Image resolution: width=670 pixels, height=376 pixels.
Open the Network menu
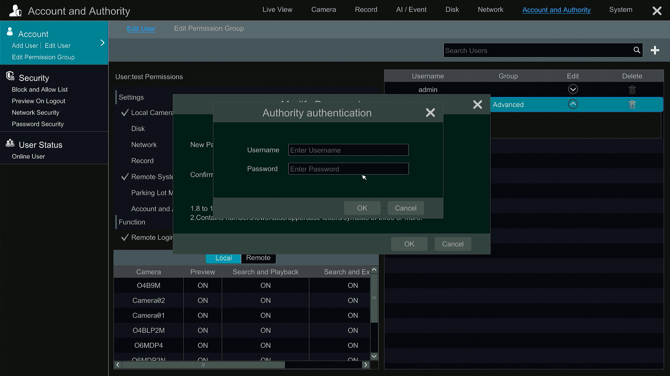pyautogui.click(x=490, y=9)
